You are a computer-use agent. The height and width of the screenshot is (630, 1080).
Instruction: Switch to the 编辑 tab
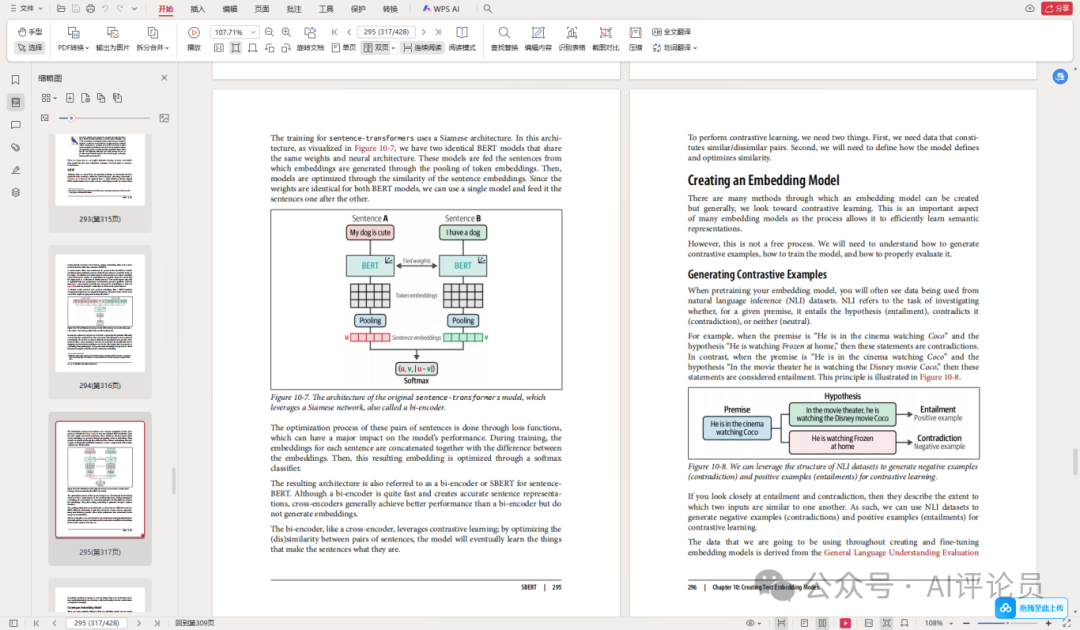(x=230, y=9)
